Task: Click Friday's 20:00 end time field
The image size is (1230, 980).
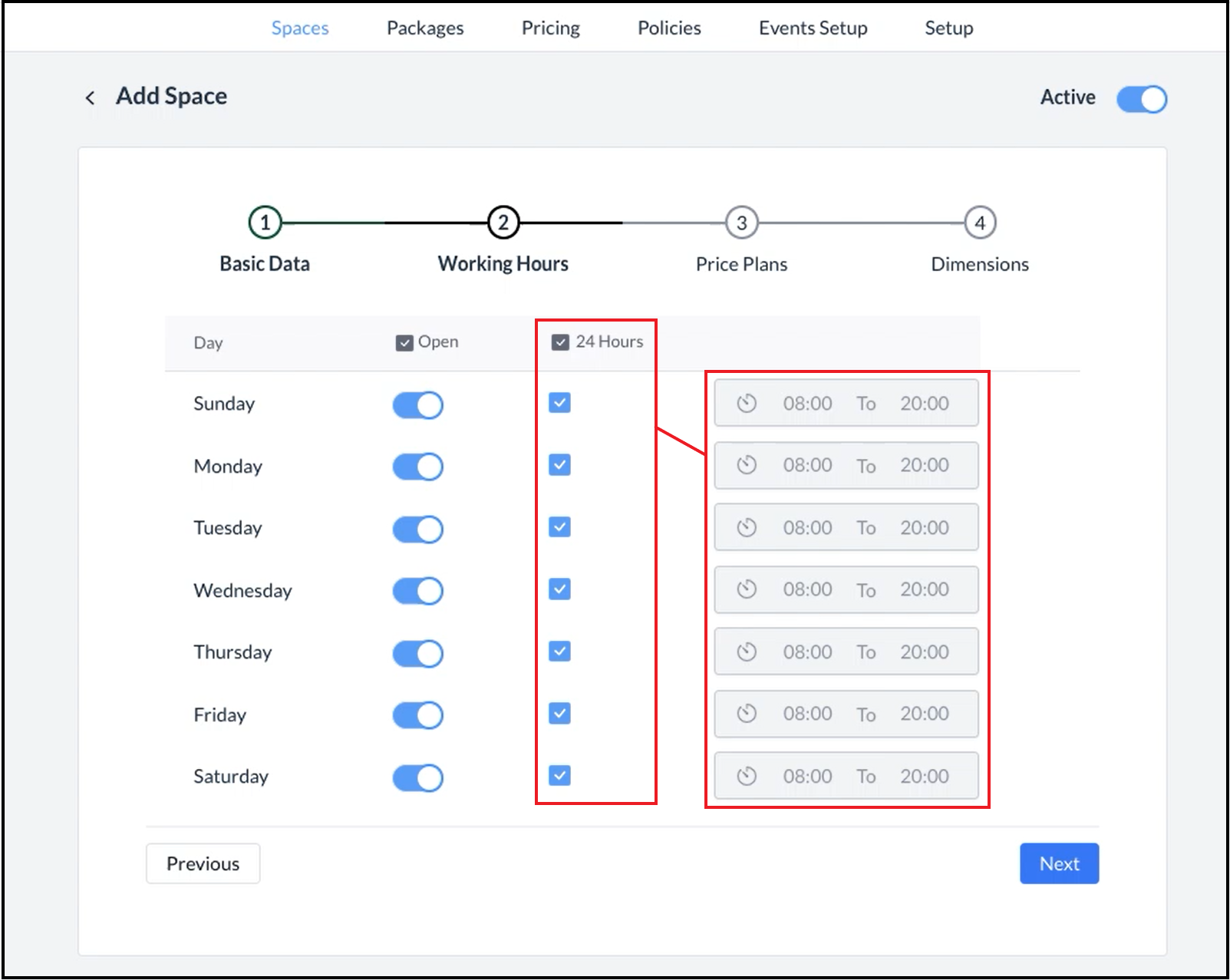Action: [924, 714]
